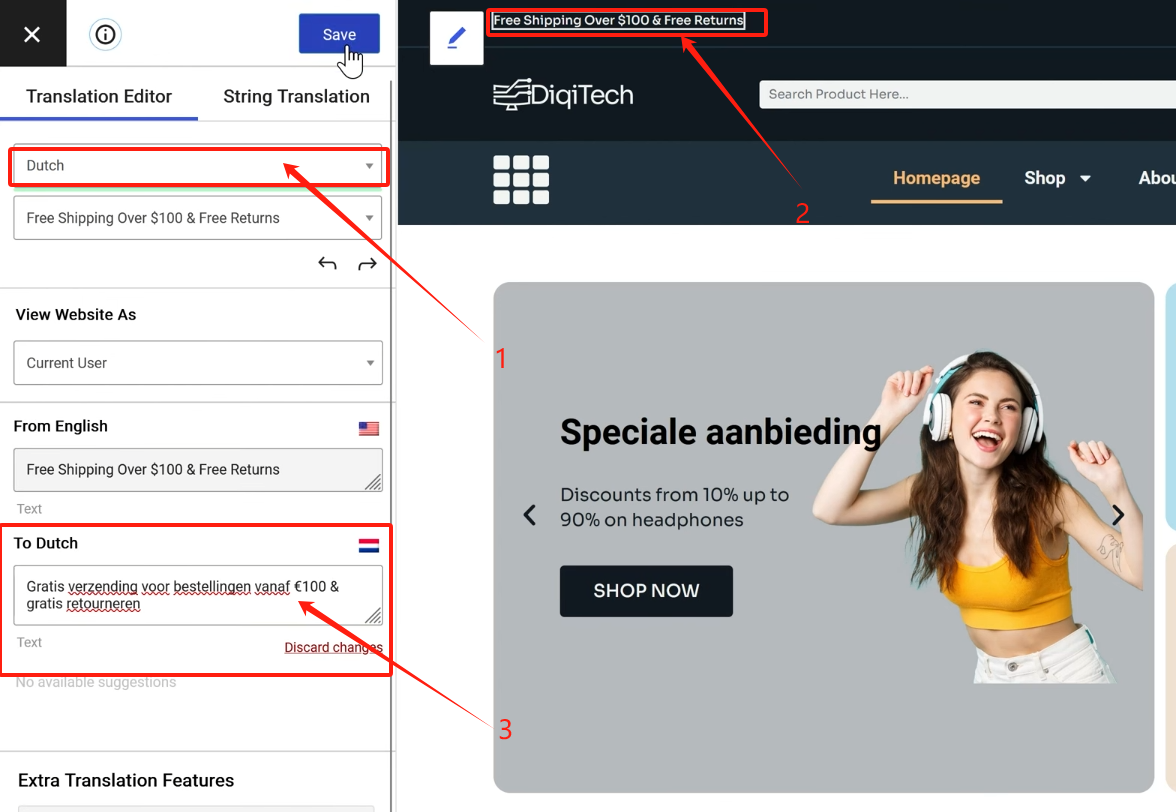Click the DiqiTech logo

[x=563, y=94]
